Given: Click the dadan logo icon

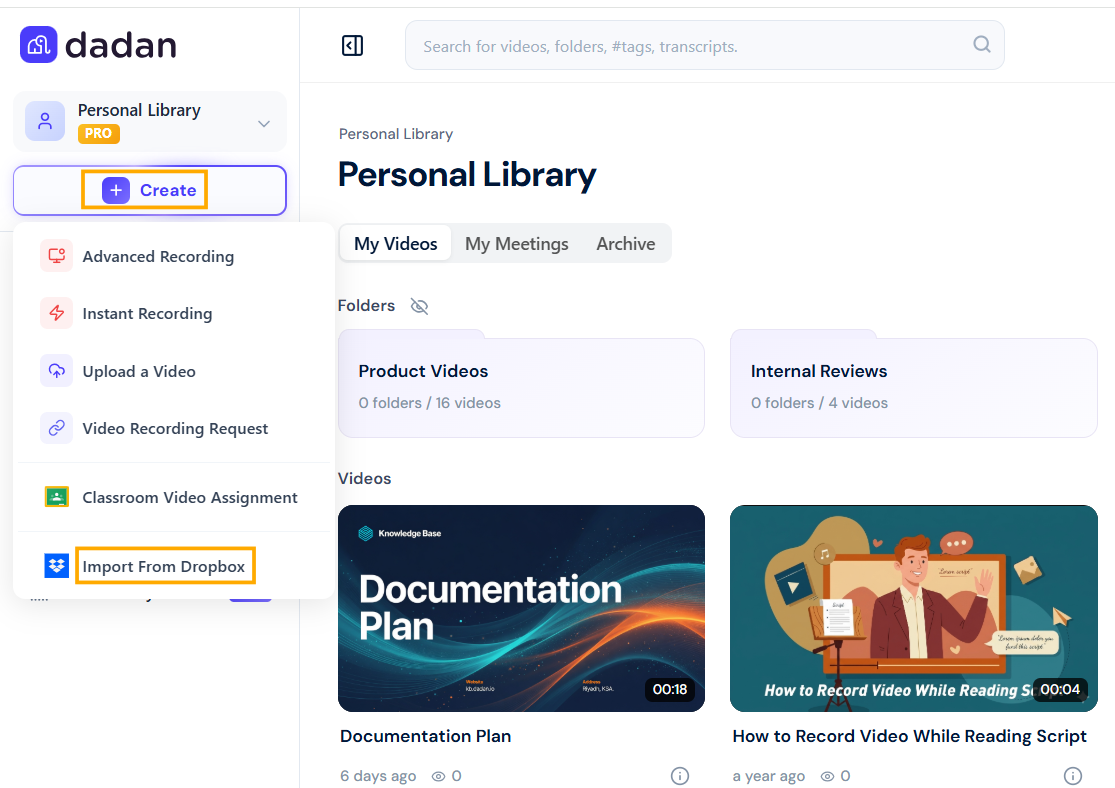Looking at the screenshot, I should pos(38,45).
